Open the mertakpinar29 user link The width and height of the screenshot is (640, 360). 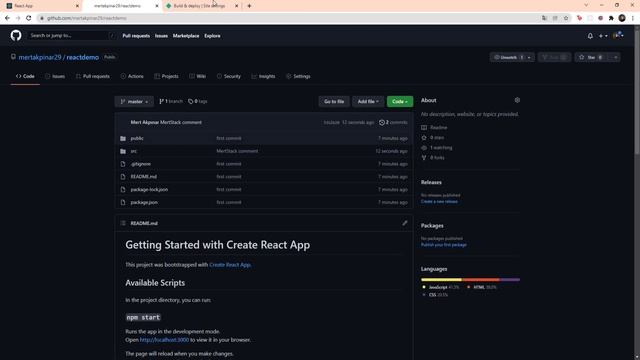pyautogui.click(x=40, y=57)
